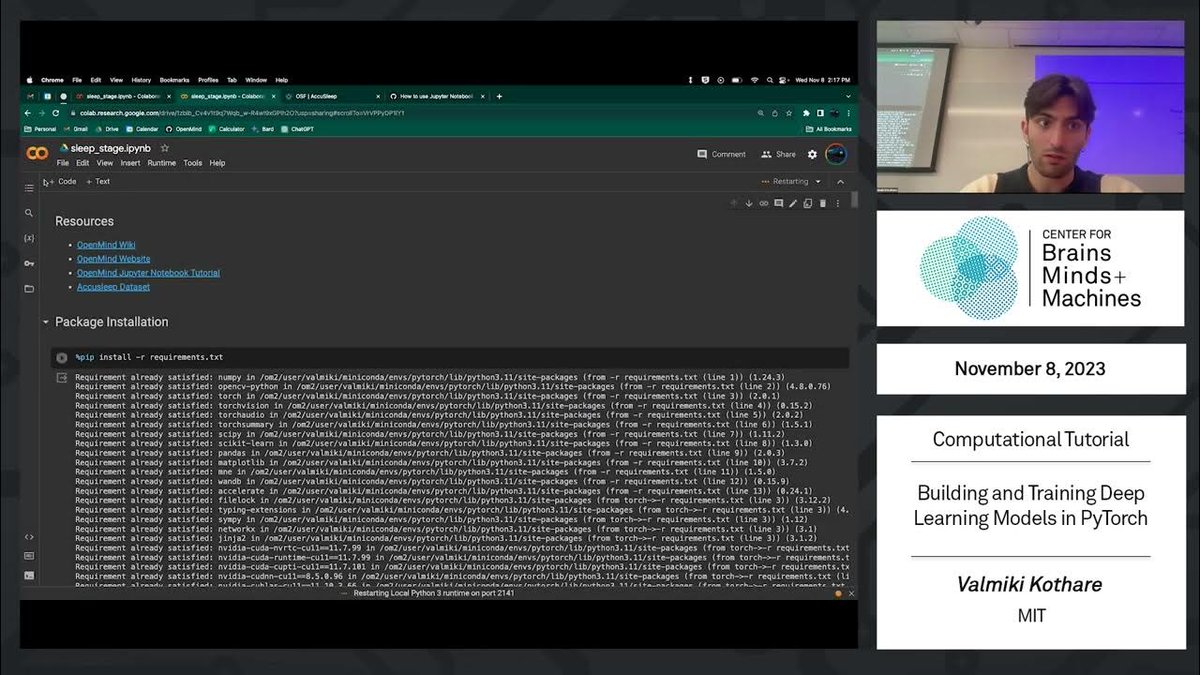Open the All Bookmarks folder

[828, 129]
